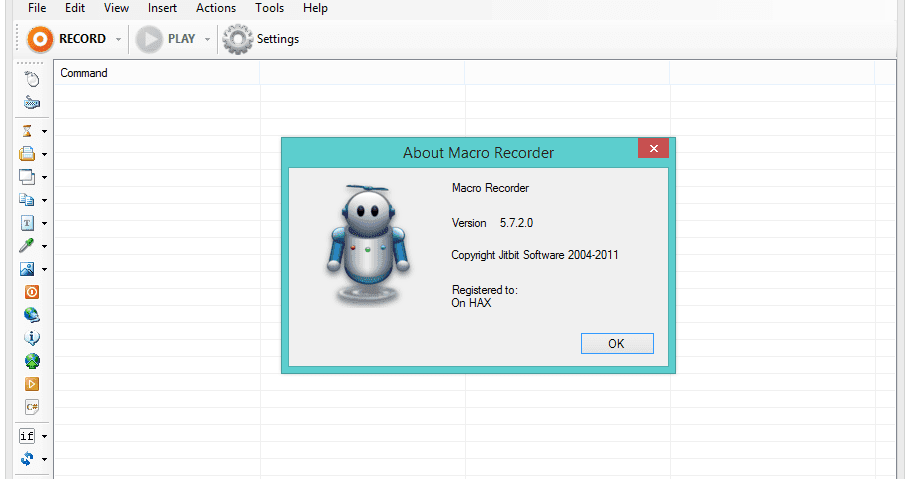Click the PLAY text label
911x479 pixels.
tap(181, 39)
